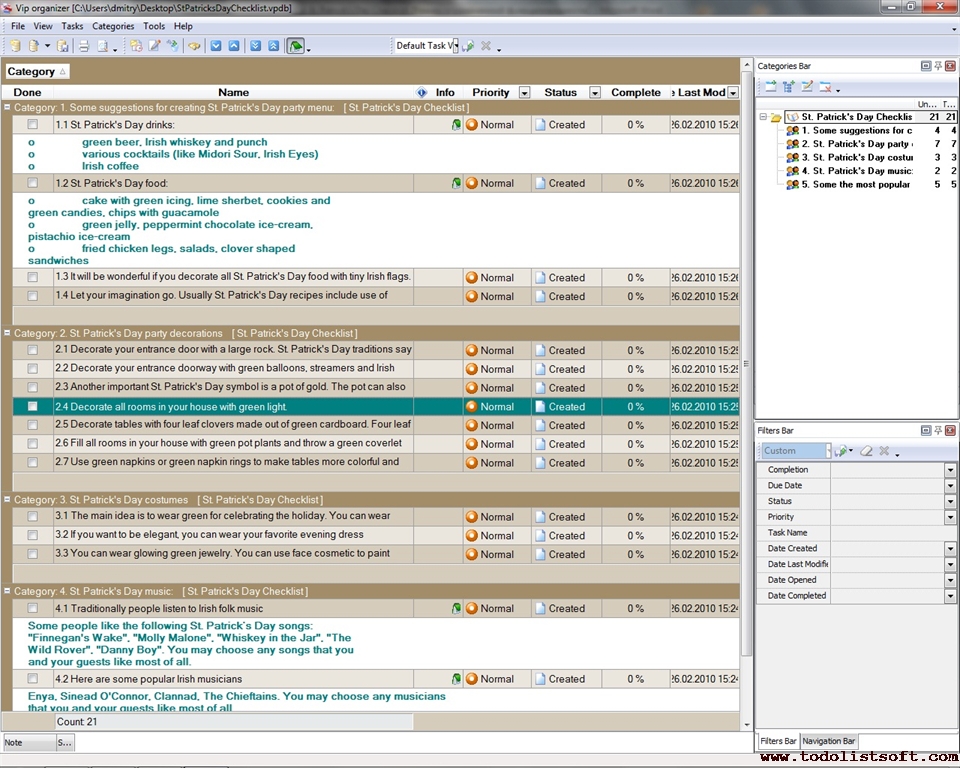Collapse the Category 2 party decorations group
Screen dimensions: 960x768
8,333
